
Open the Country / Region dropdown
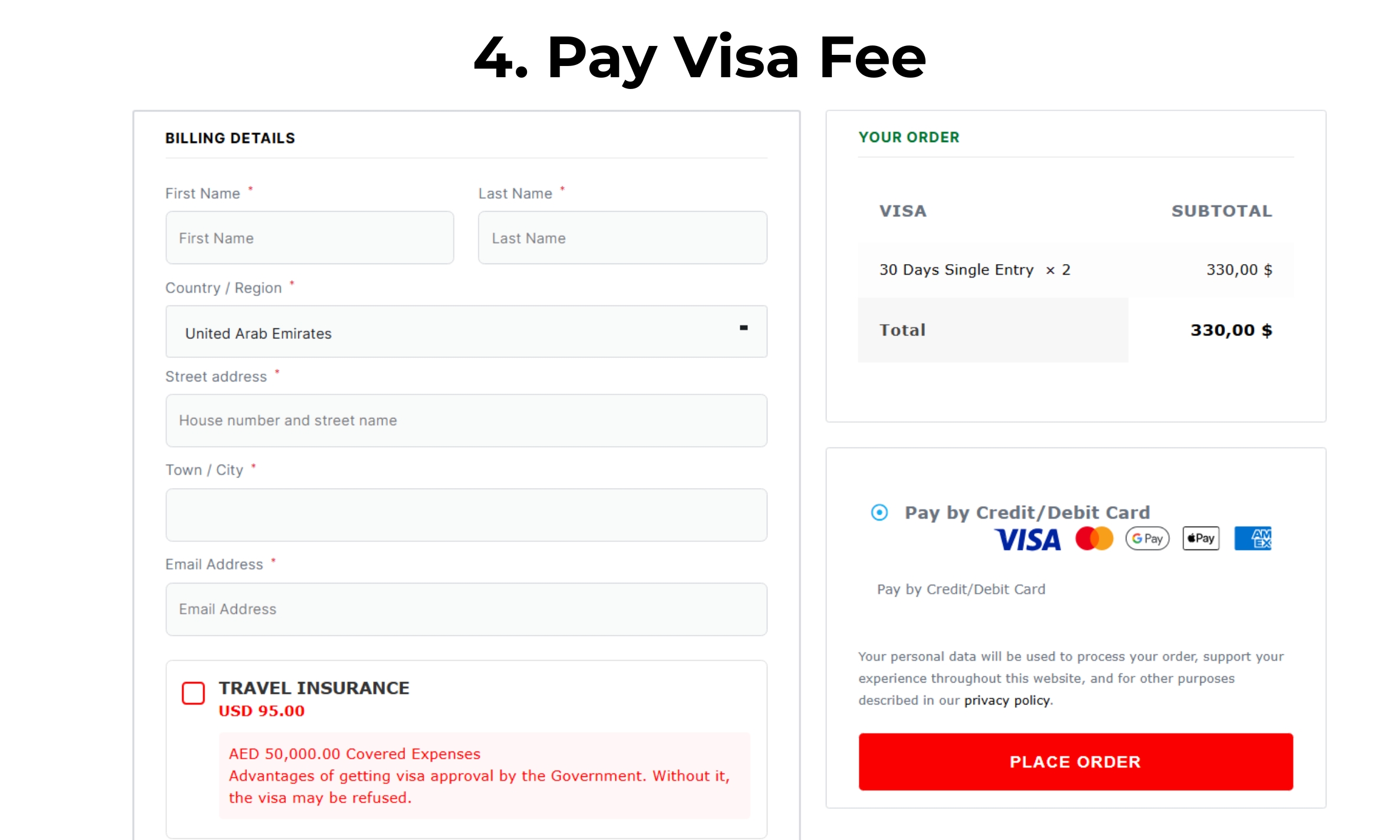click(x=466, y=332)
